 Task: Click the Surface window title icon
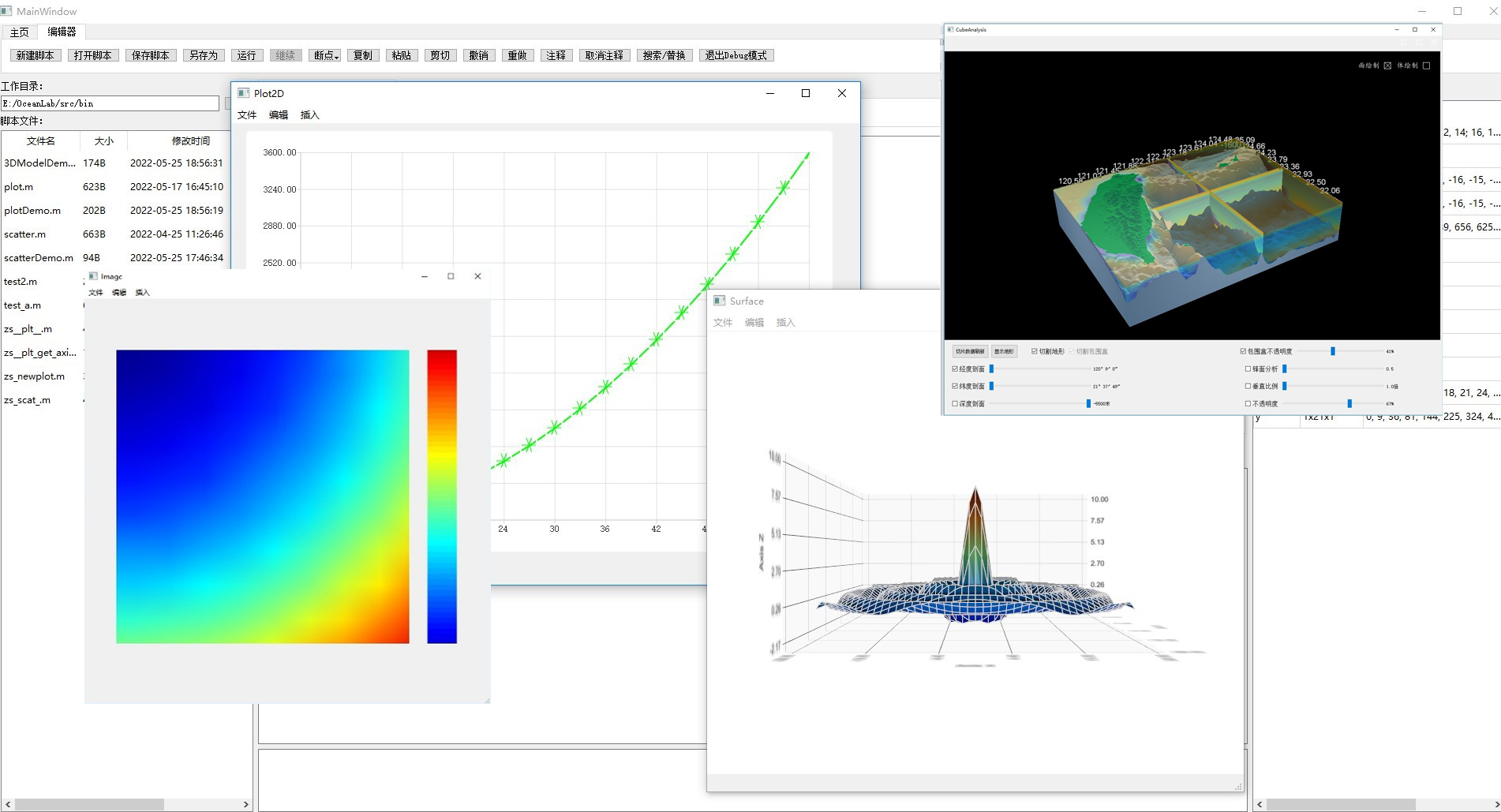click(719, 301)
